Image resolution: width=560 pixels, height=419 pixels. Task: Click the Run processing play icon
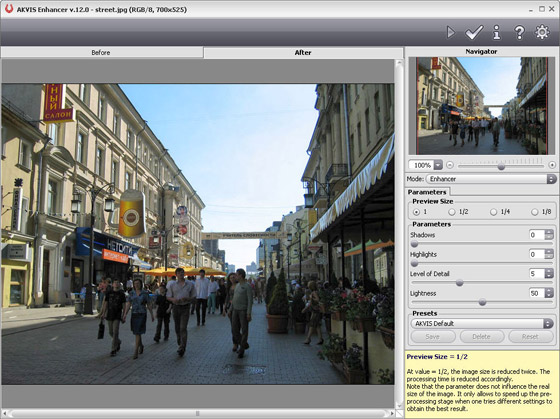[451, 33]
